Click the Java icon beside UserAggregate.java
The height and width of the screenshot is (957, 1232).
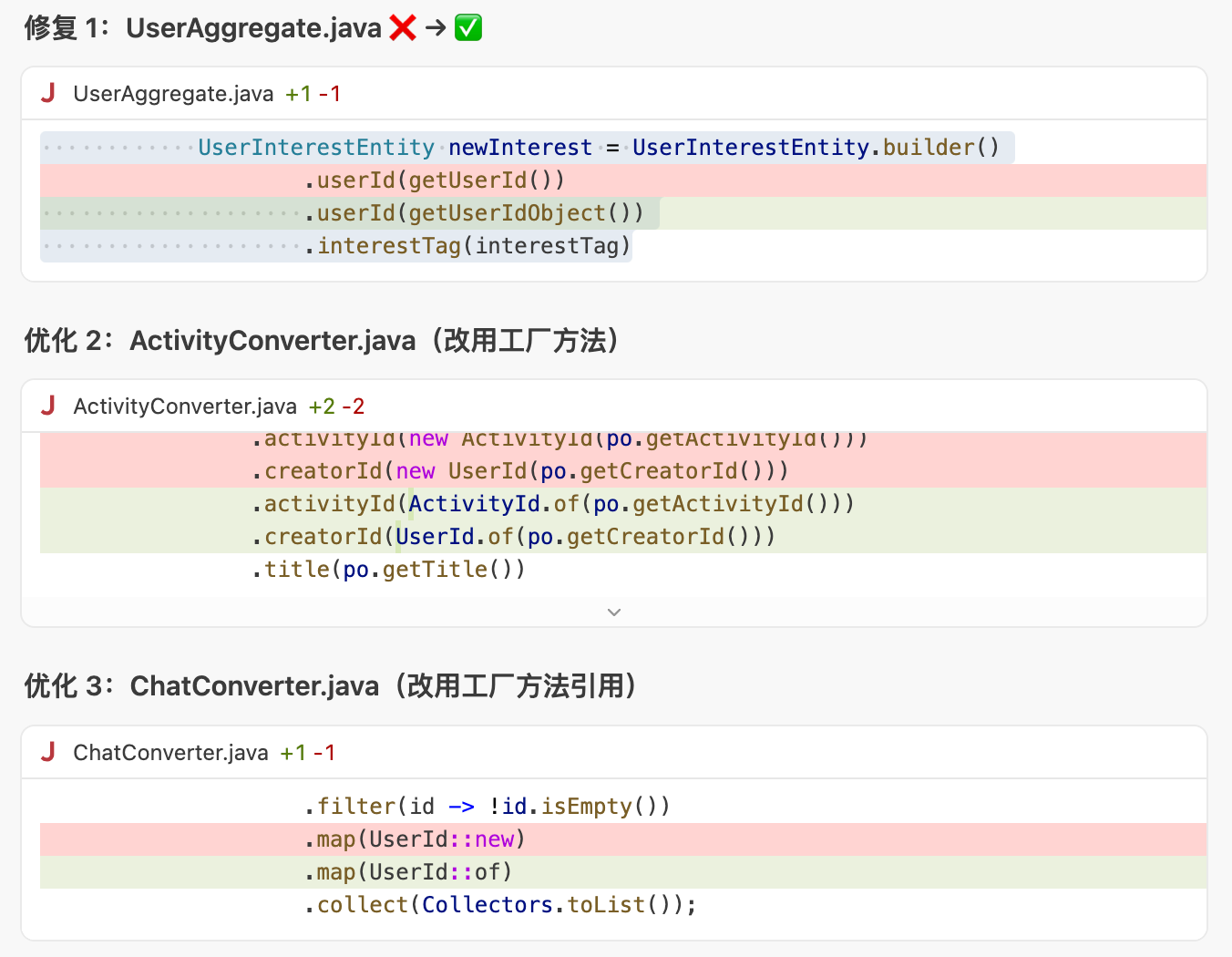48,93
